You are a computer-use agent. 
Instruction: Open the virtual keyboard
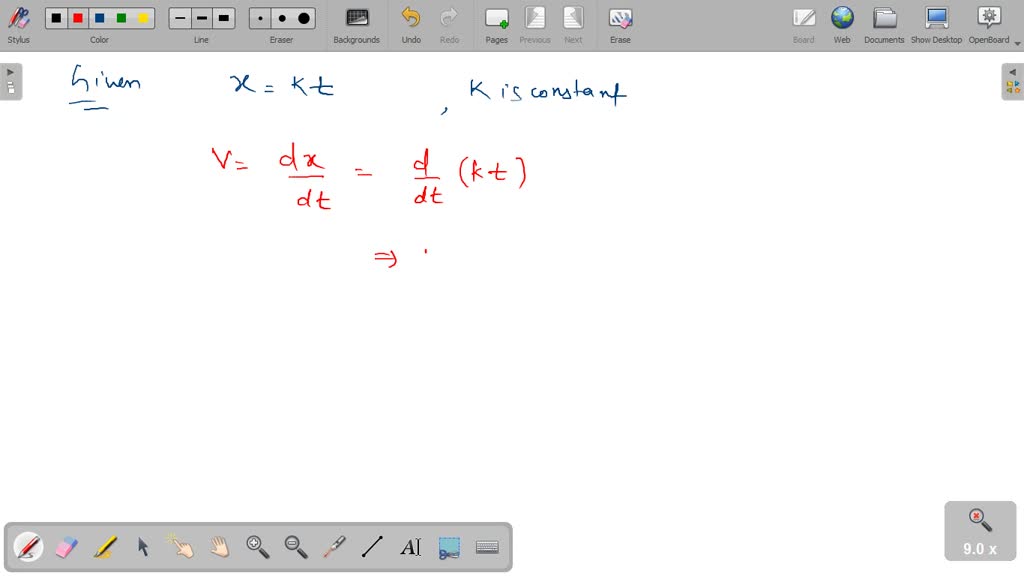pos(486,546)
